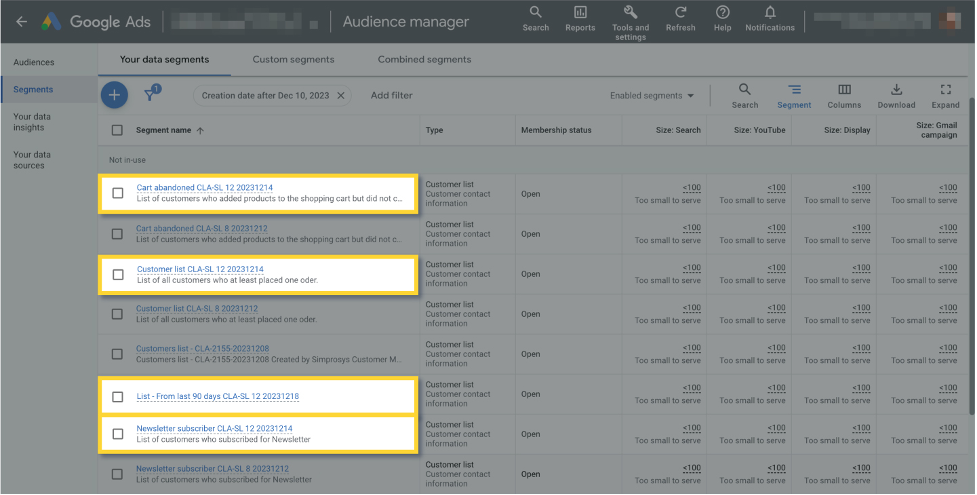Switch to Your data segments tab
The image size is (977, 495).
164,60
